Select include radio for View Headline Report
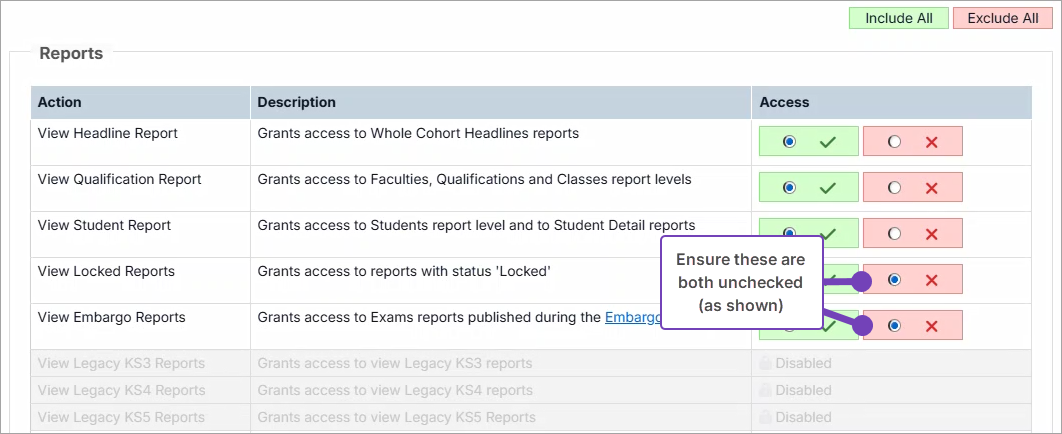1062x434 pixels. [790, 142]
